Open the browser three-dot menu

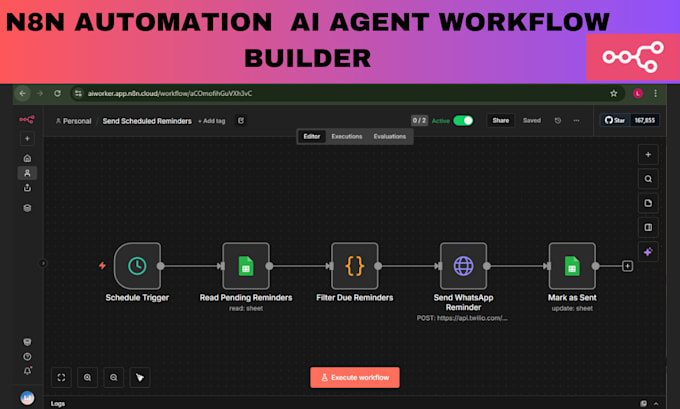click(x=655, y=93)
